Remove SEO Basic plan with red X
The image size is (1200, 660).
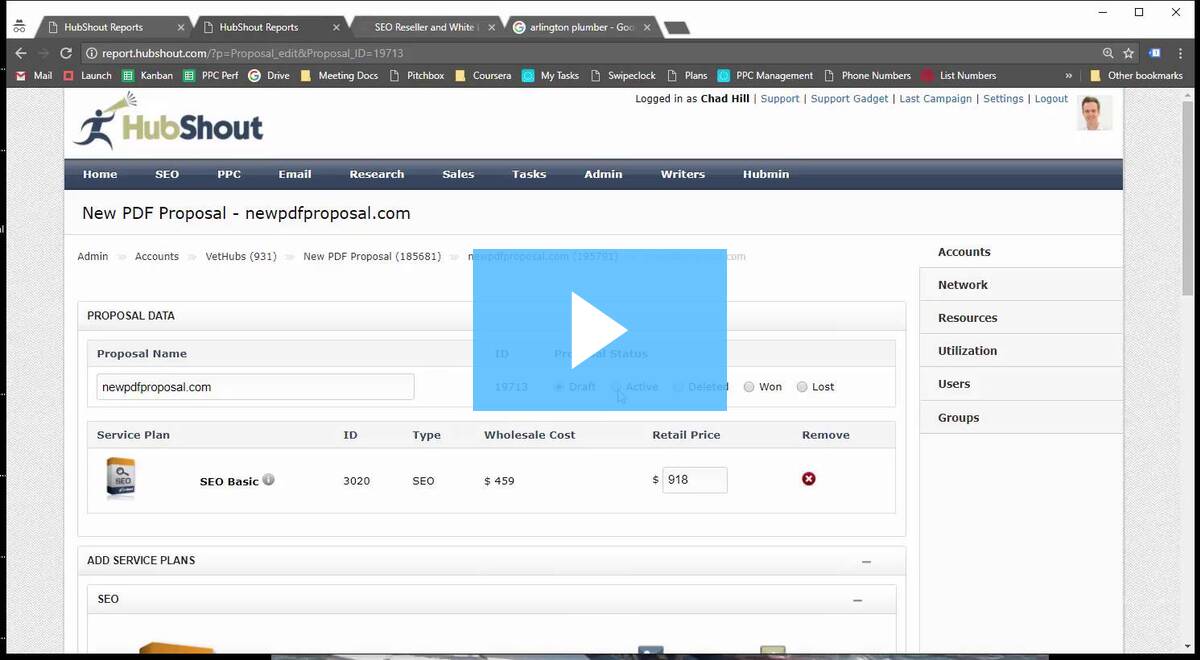tap(809, 479)
